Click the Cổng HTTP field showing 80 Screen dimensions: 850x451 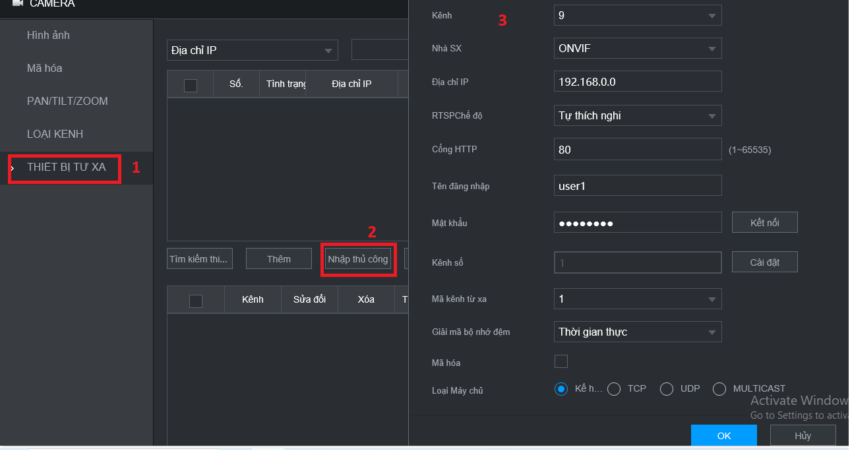point(638,150)
